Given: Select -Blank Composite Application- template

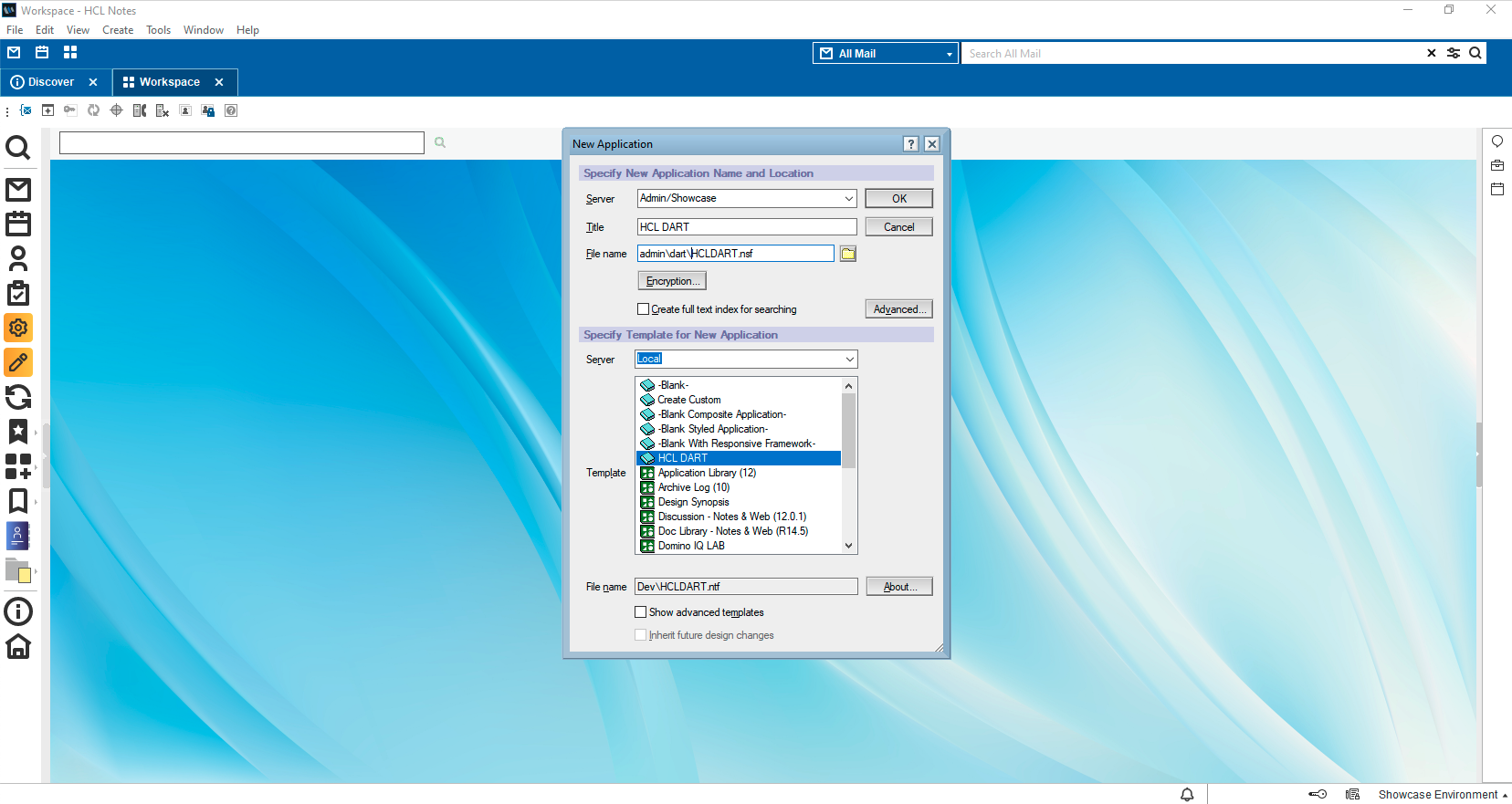Looking at the screenshot, I should [739, 414].
